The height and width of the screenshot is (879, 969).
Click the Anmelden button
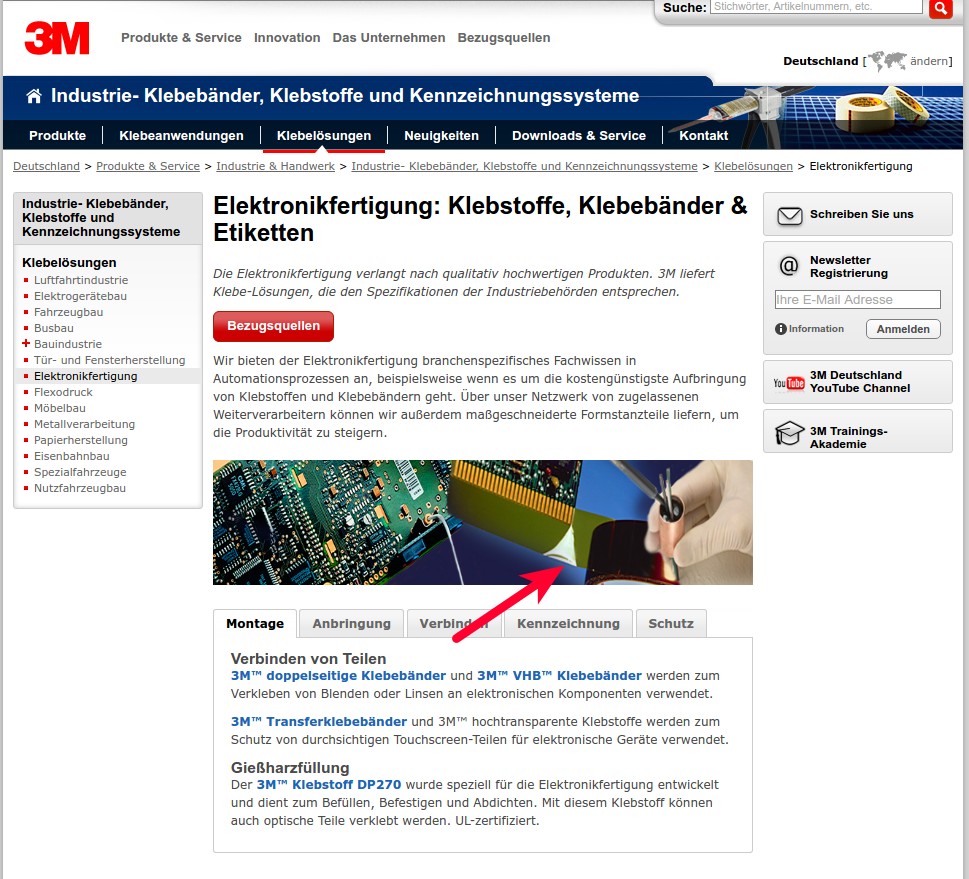[903, 329]
